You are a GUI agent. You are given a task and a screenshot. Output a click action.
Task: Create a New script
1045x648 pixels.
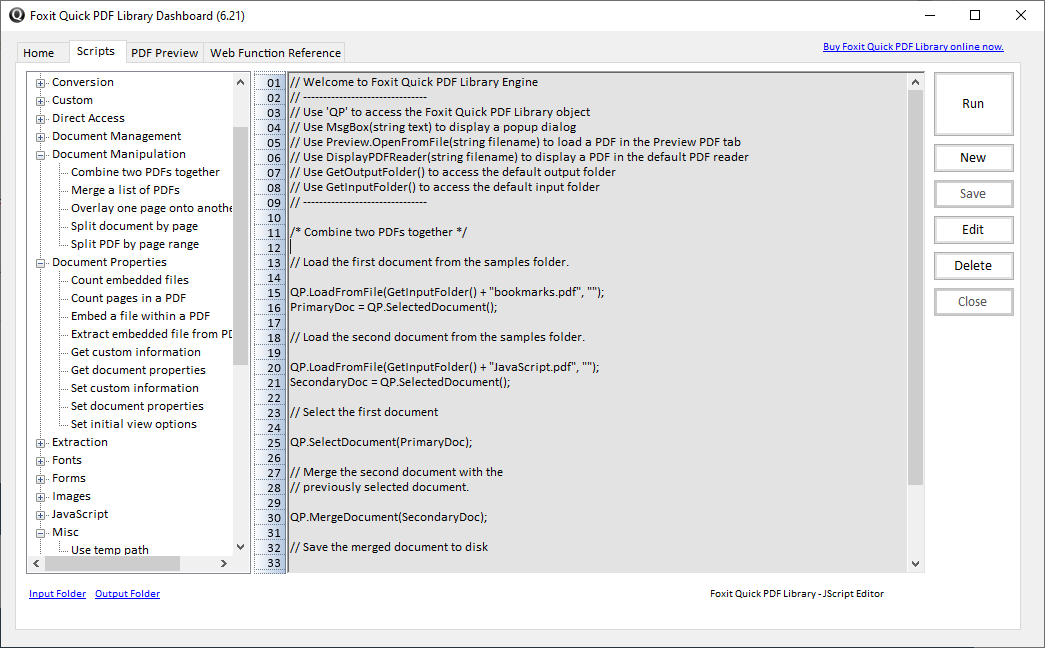pyautogui.click(x=973, y=158)
